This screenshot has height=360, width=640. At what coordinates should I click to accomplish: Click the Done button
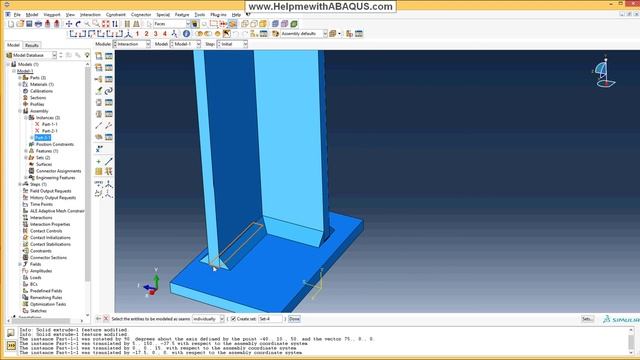pos(294,319)
